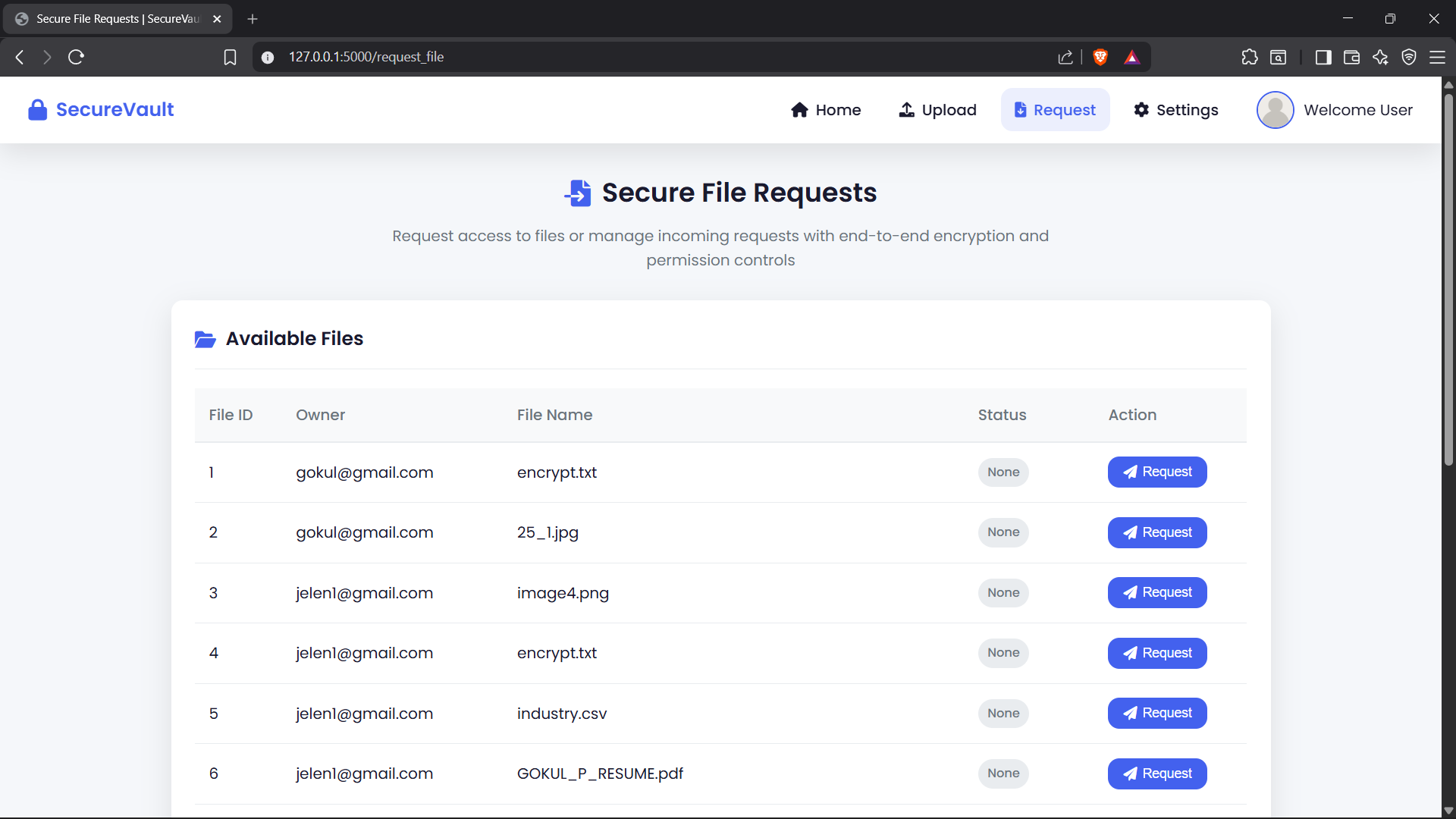The image size is (1456, 819).
Task: Click the SecureVault lock logo icon
Action: click(37, 110)
